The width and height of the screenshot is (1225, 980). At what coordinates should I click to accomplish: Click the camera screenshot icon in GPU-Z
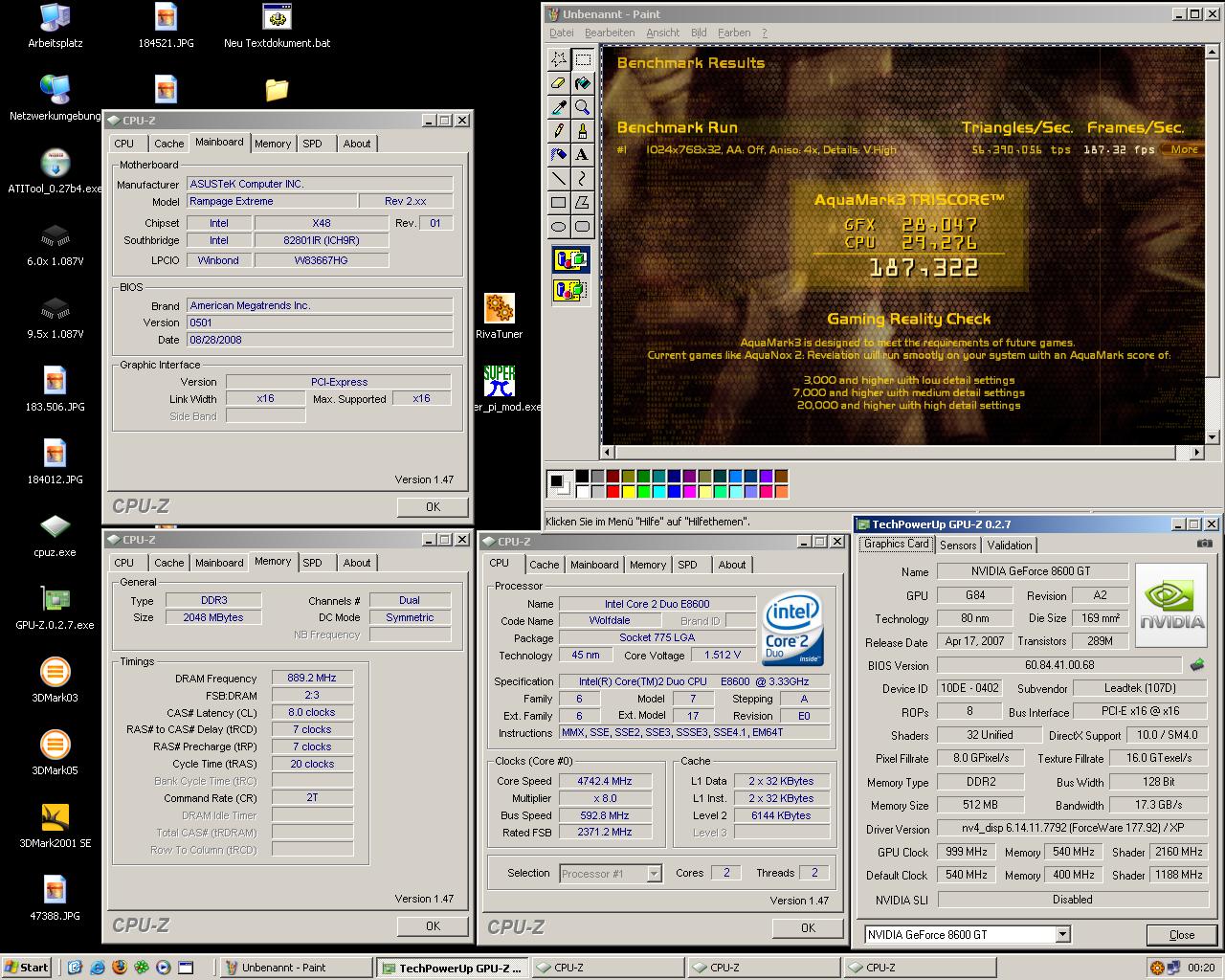click(x=1204, y=544)
